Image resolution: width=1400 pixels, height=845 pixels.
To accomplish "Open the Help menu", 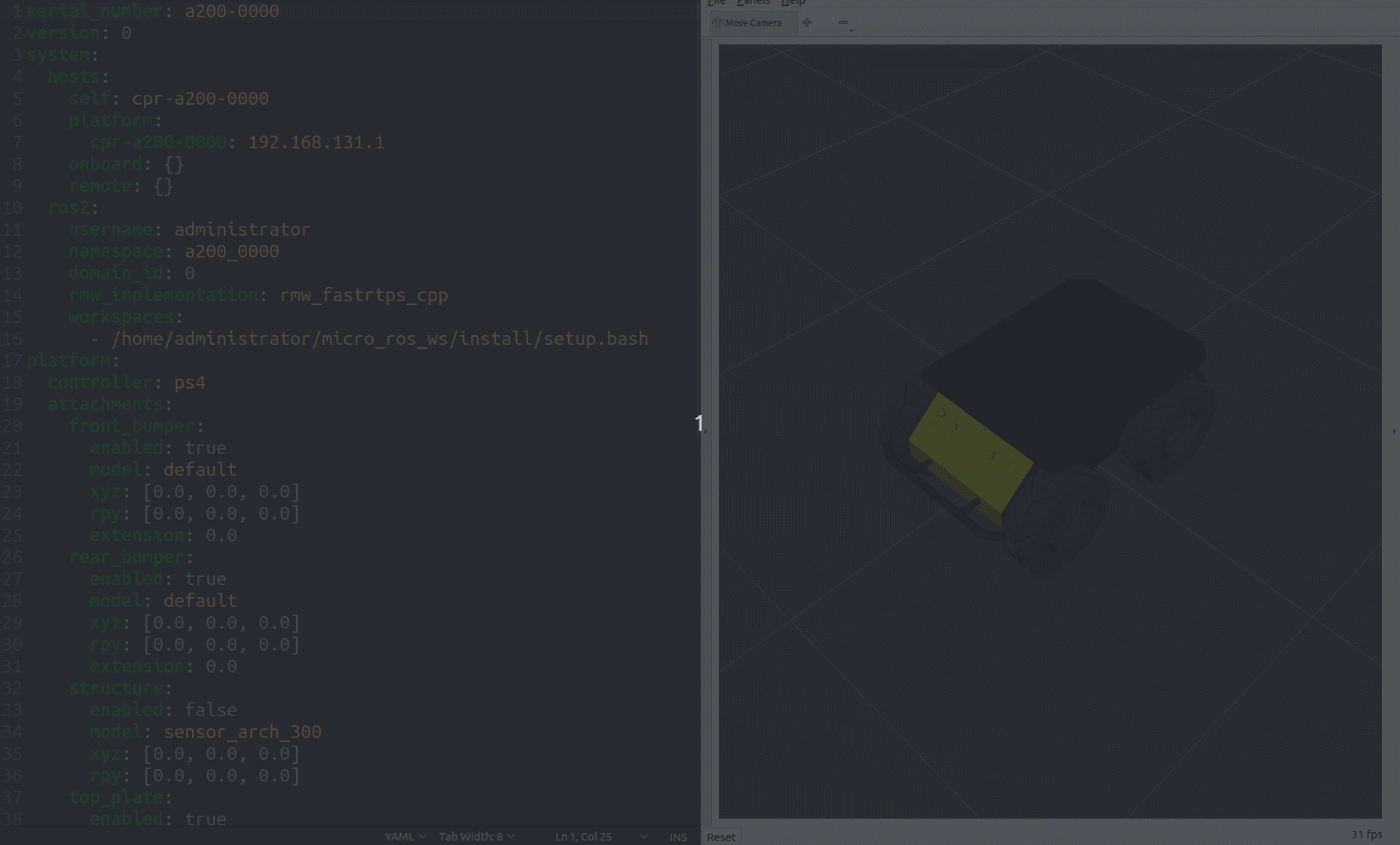I will pos(793,2).
